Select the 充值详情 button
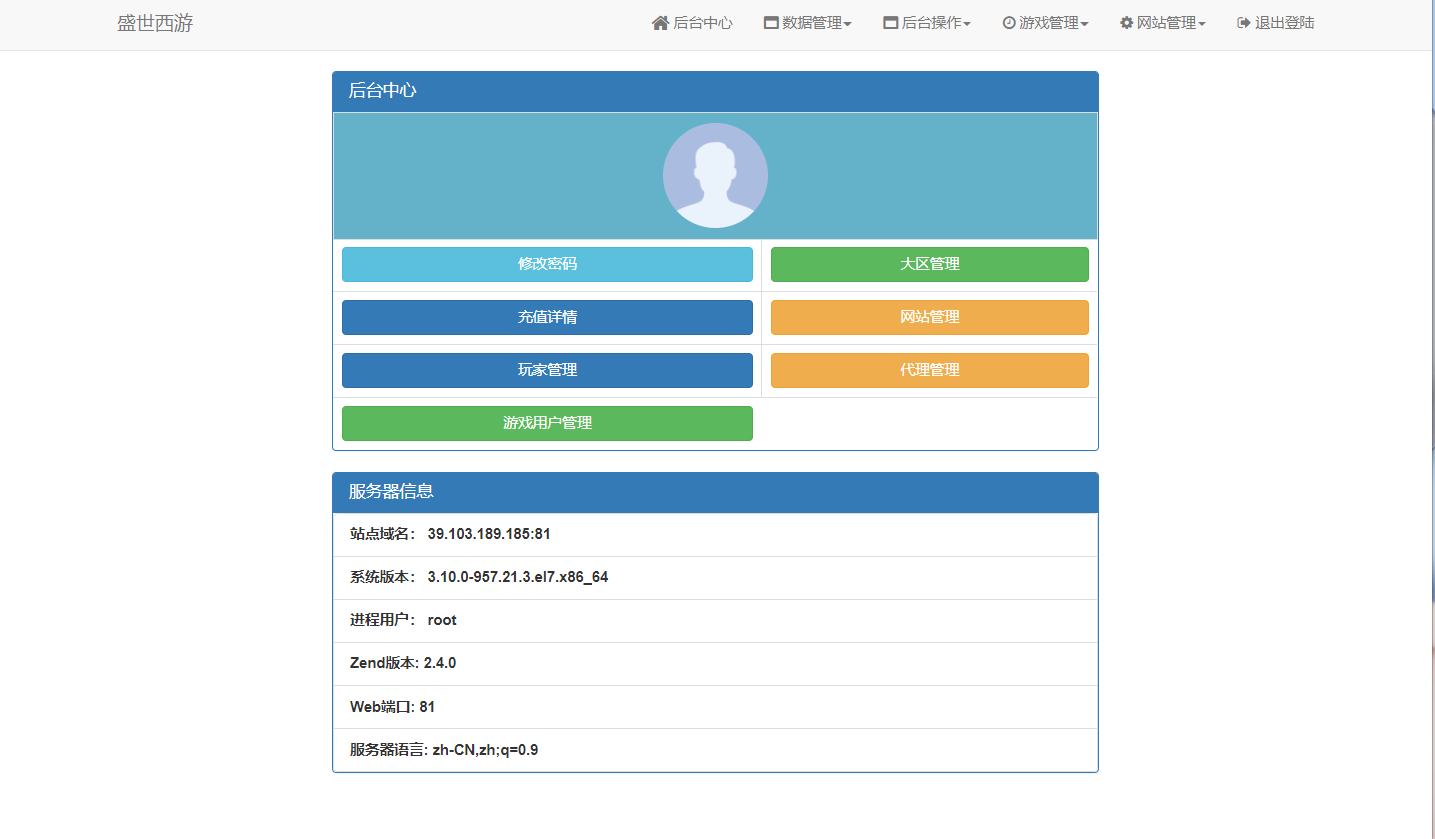 [547, 317]
